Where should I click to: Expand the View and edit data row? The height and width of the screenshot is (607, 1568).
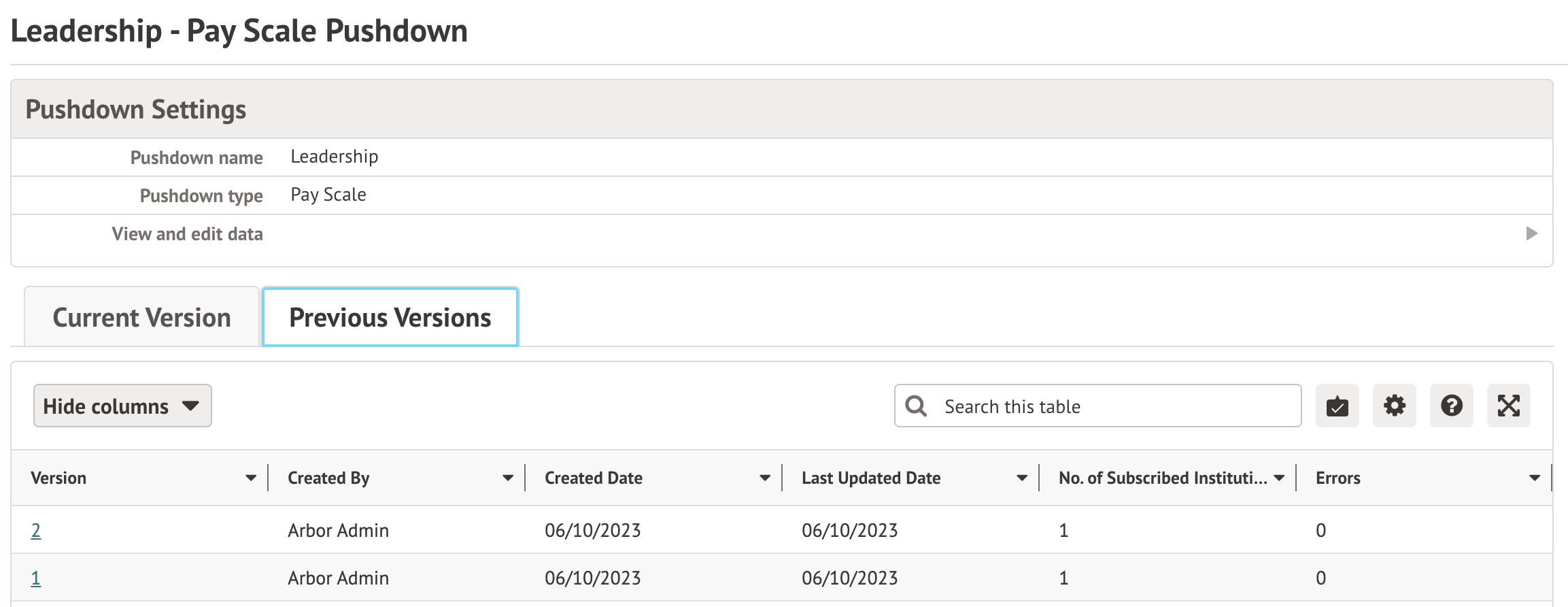click(1531, 234)
